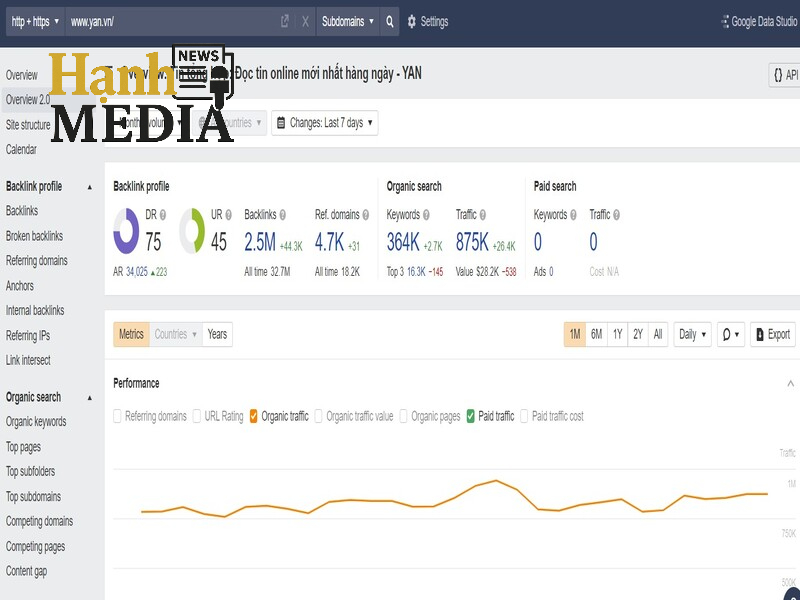Viewport: 800px width, 600px height.
Task: Open Internal backlinks in sidebar
Action: 35,310
